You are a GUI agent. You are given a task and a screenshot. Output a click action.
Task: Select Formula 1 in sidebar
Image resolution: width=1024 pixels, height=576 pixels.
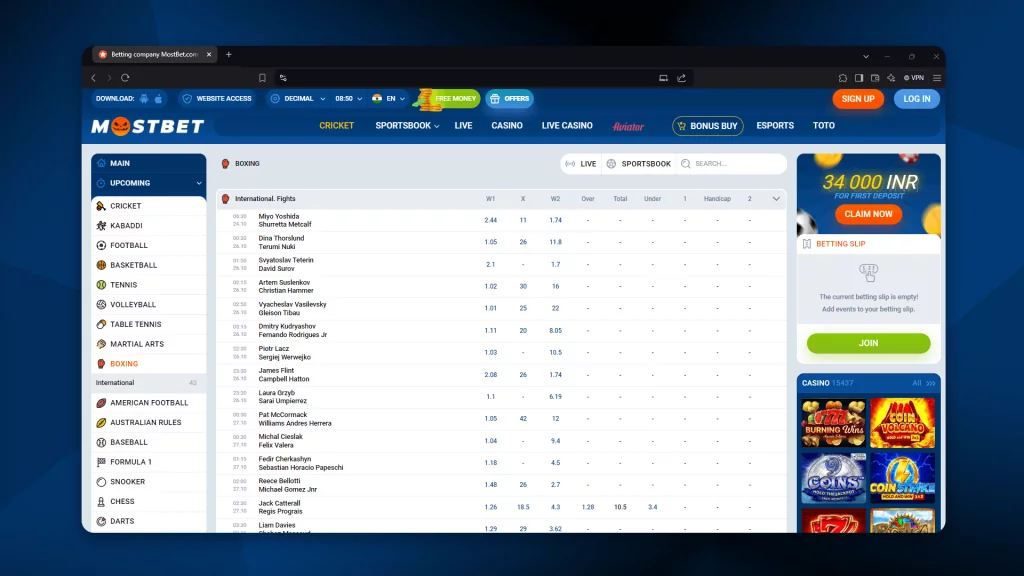coord(149,462)
